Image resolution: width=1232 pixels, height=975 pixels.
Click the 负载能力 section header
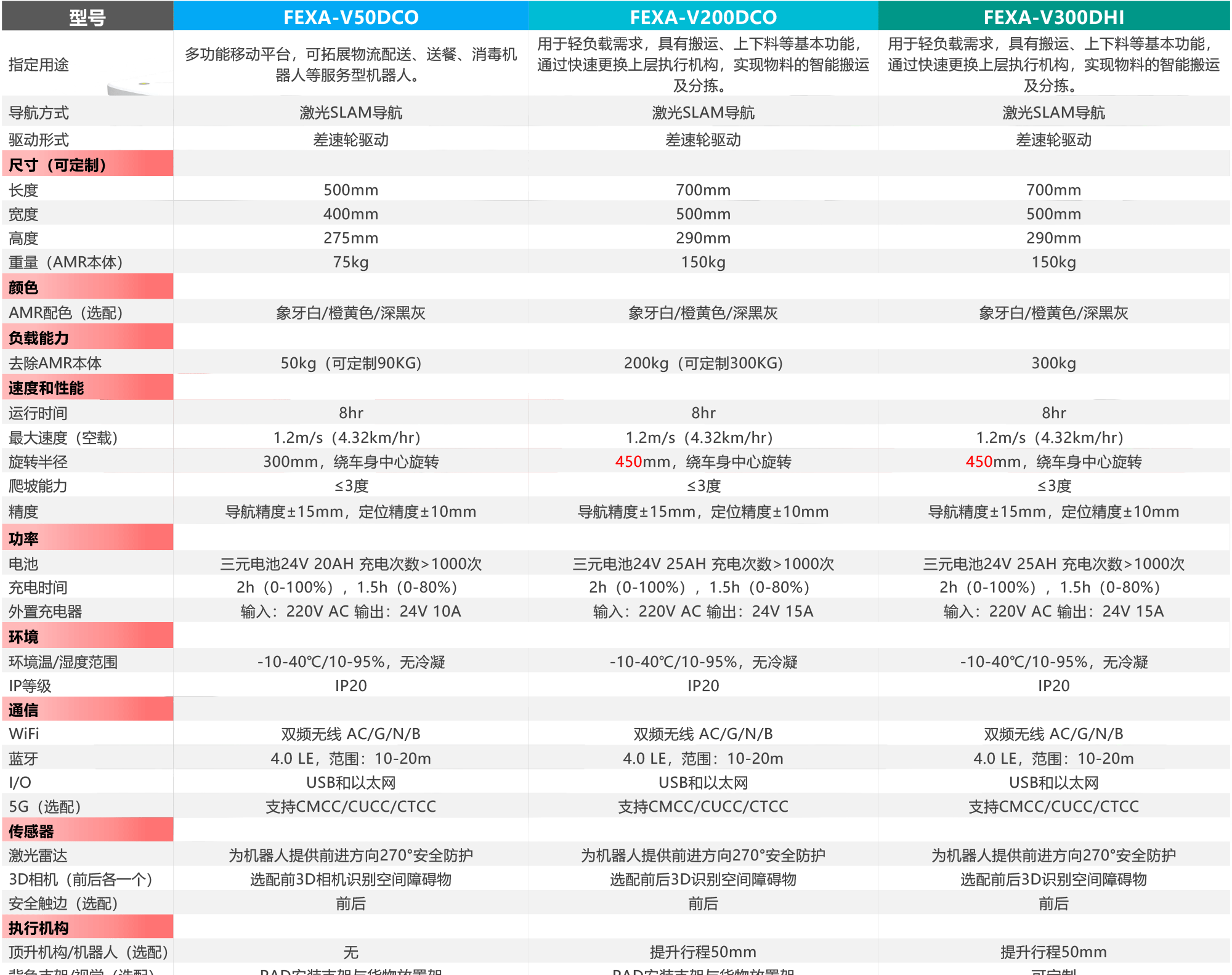pos(38,338)
